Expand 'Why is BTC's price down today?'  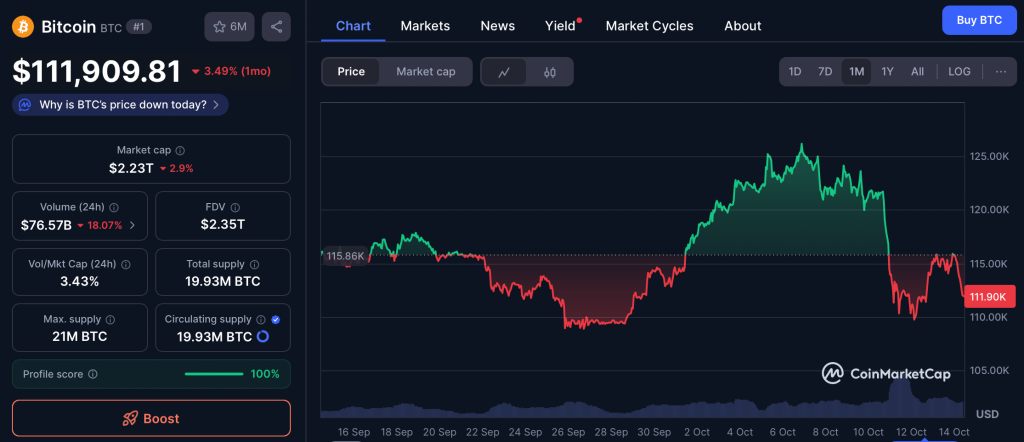pyautogui.click(x=121, y=104)
